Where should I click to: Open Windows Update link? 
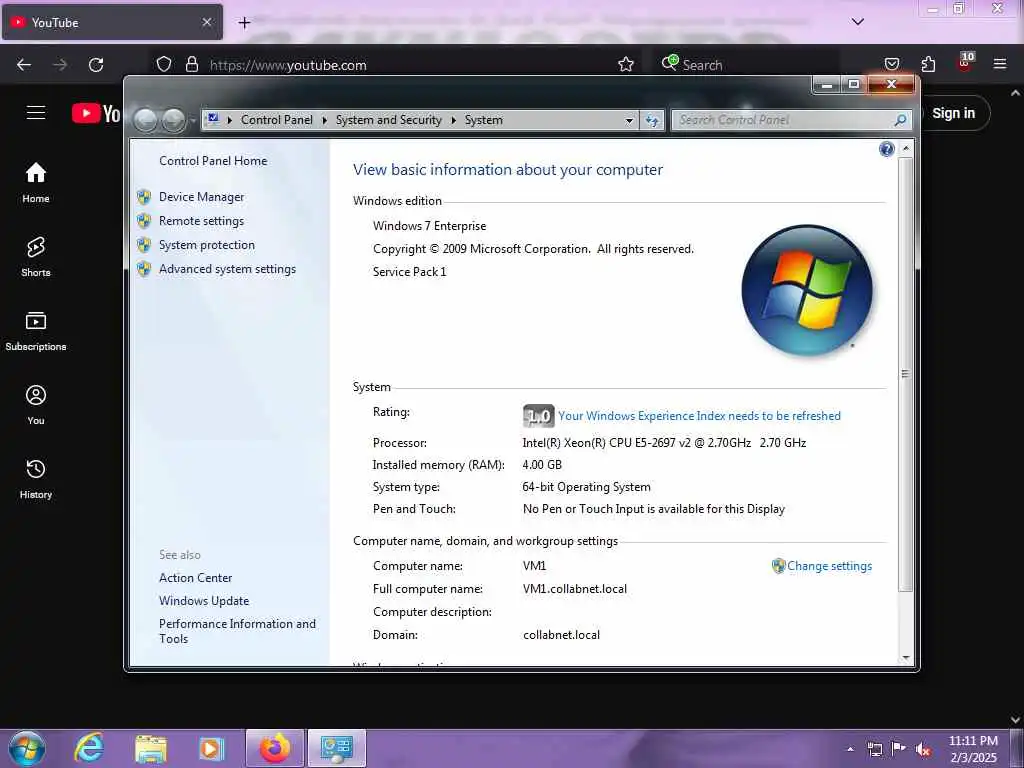(x=204, y=601)
